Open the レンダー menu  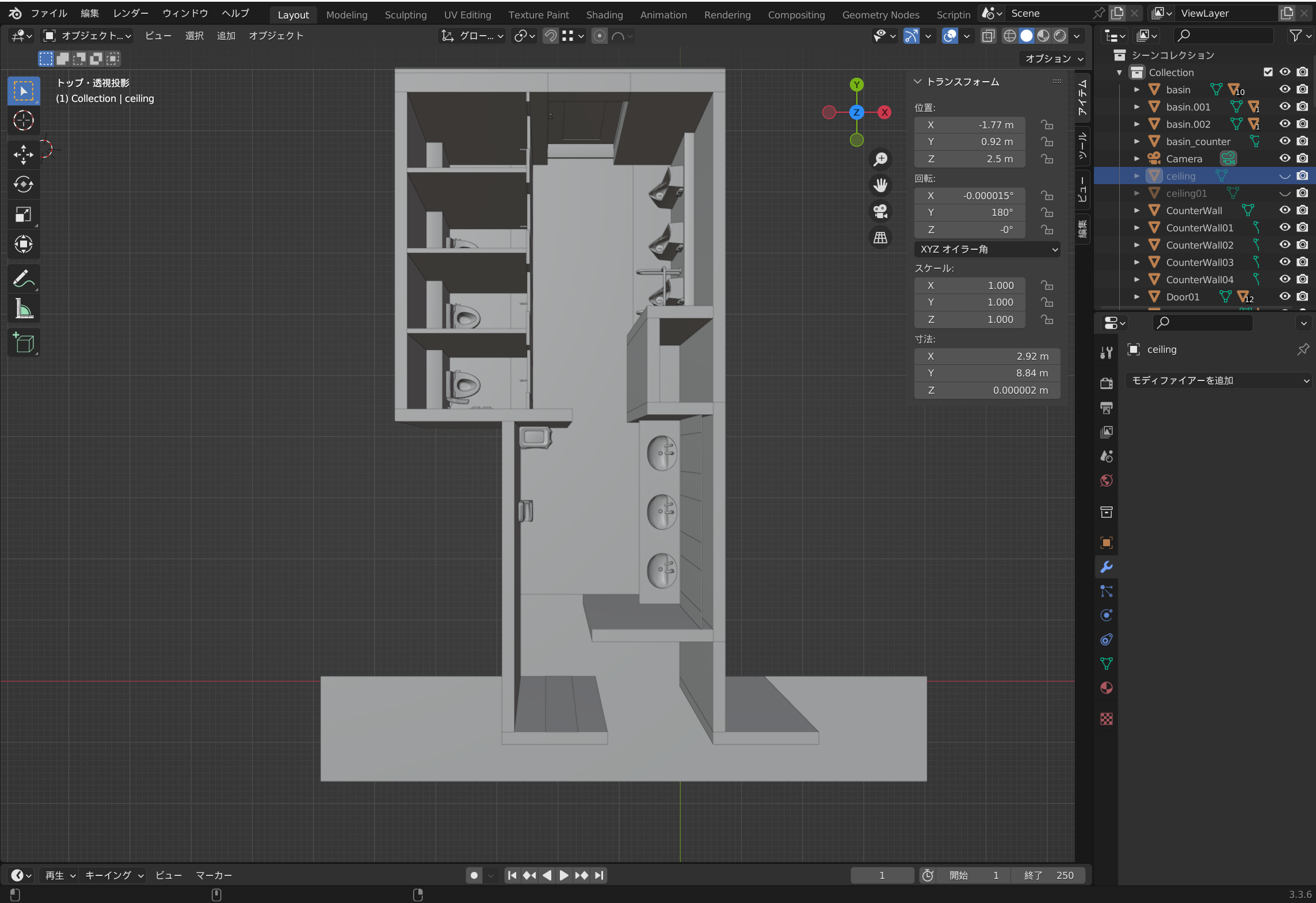(131, 13)
